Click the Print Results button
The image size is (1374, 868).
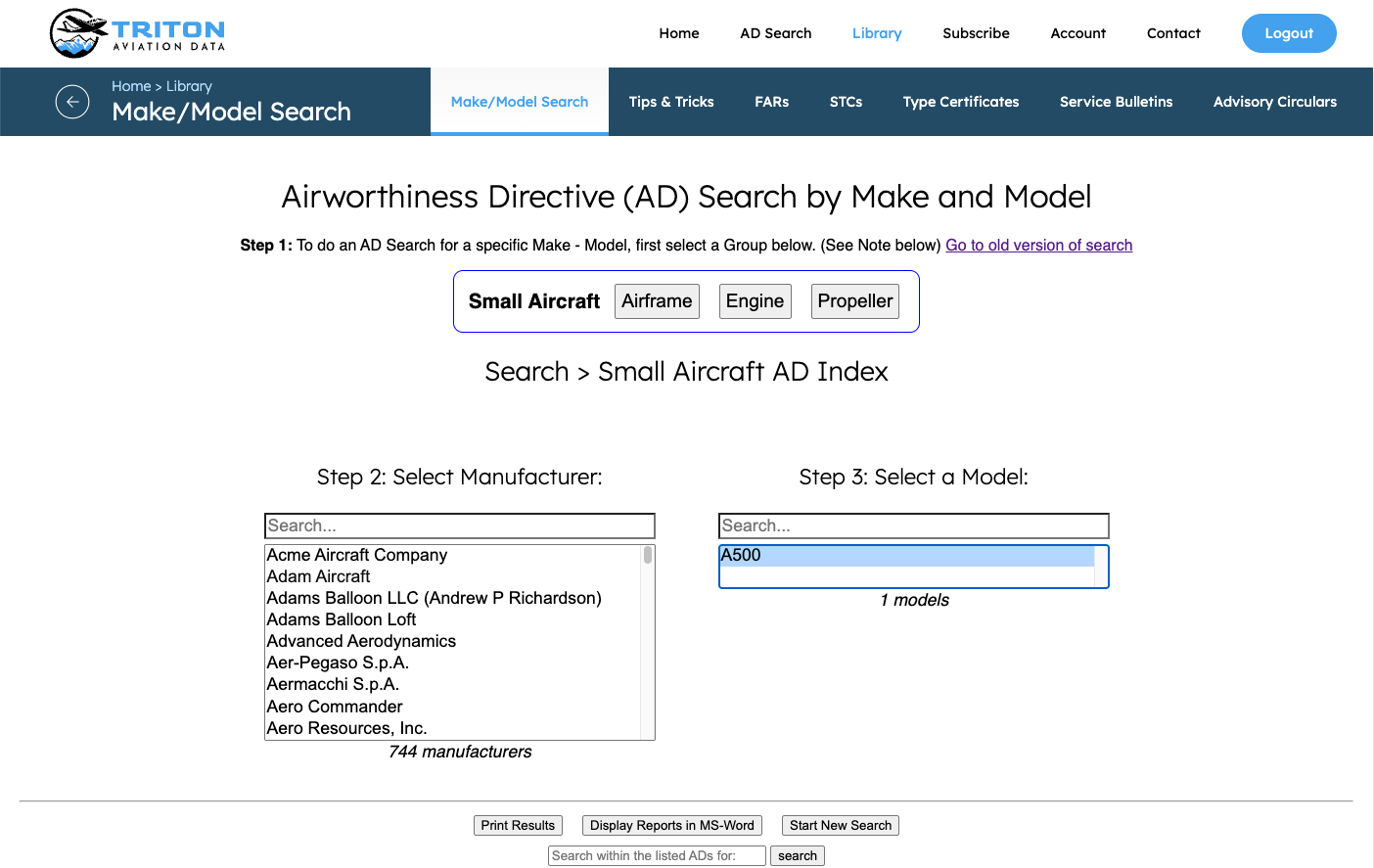click(518, 825)
